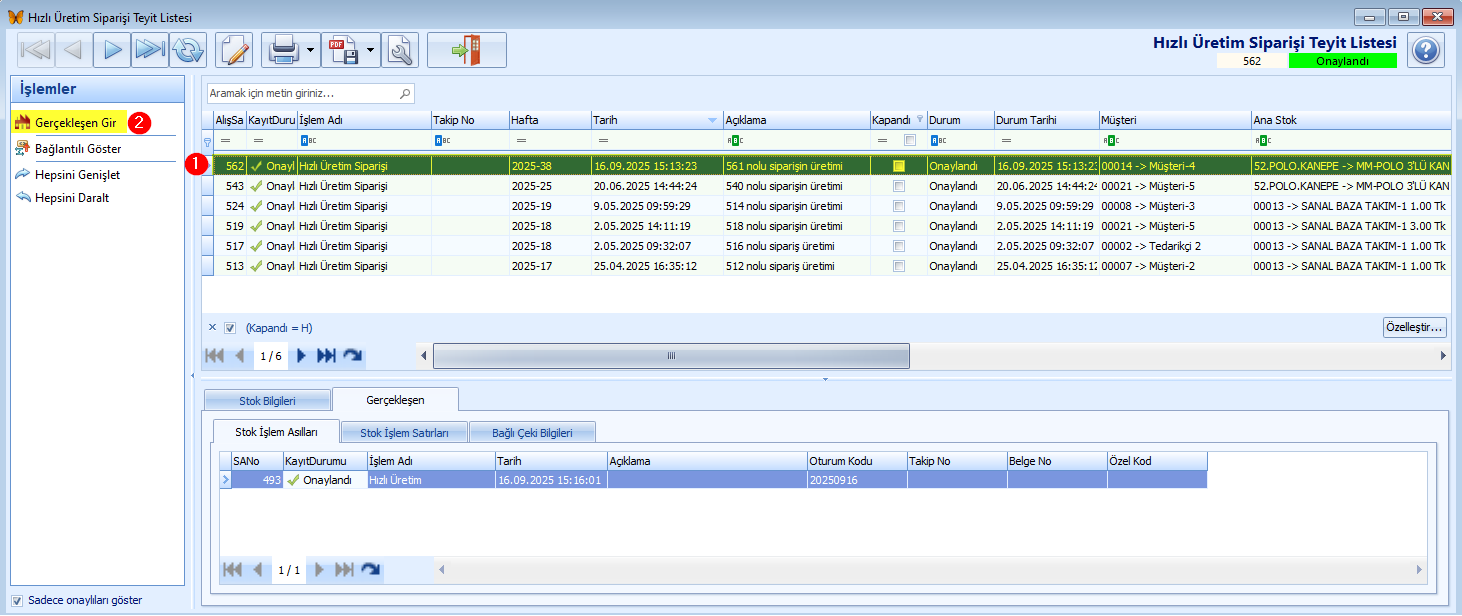Uncheck the active filter 'Kapandı = H' checkbox
1462x616 pixels.
click(230, 328)
